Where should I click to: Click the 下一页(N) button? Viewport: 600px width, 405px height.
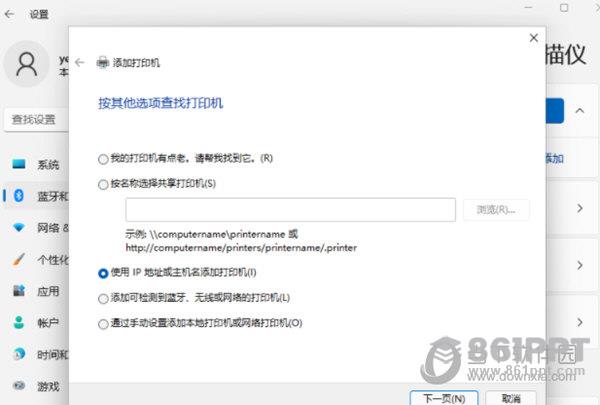(x=444, y=397)
